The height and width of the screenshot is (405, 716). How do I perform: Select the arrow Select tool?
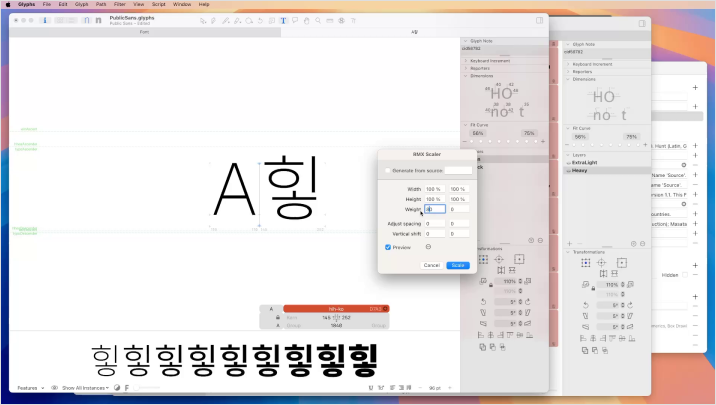(x=203, y=21)
